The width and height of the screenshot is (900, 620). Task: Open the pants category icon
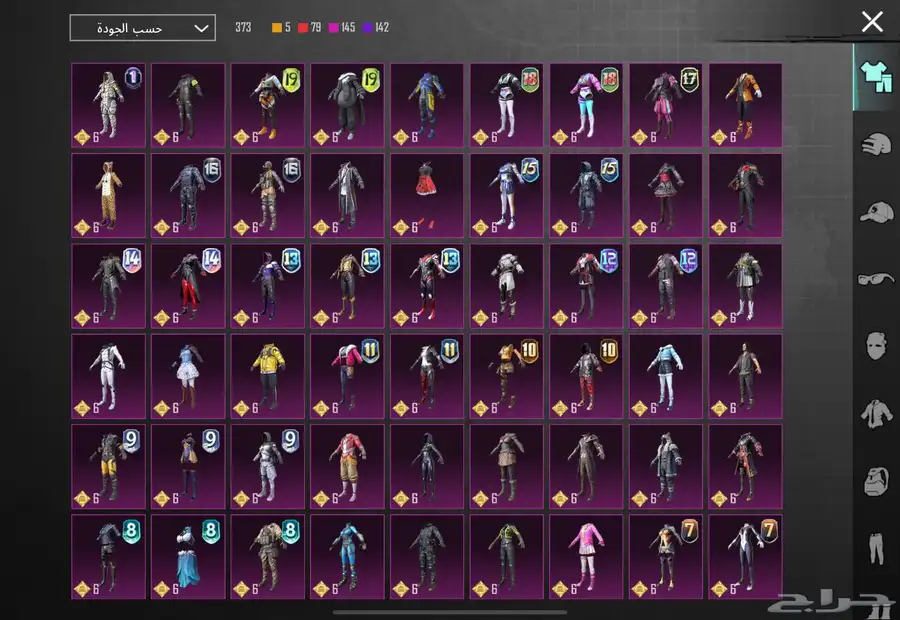click(x=876, y=548)
